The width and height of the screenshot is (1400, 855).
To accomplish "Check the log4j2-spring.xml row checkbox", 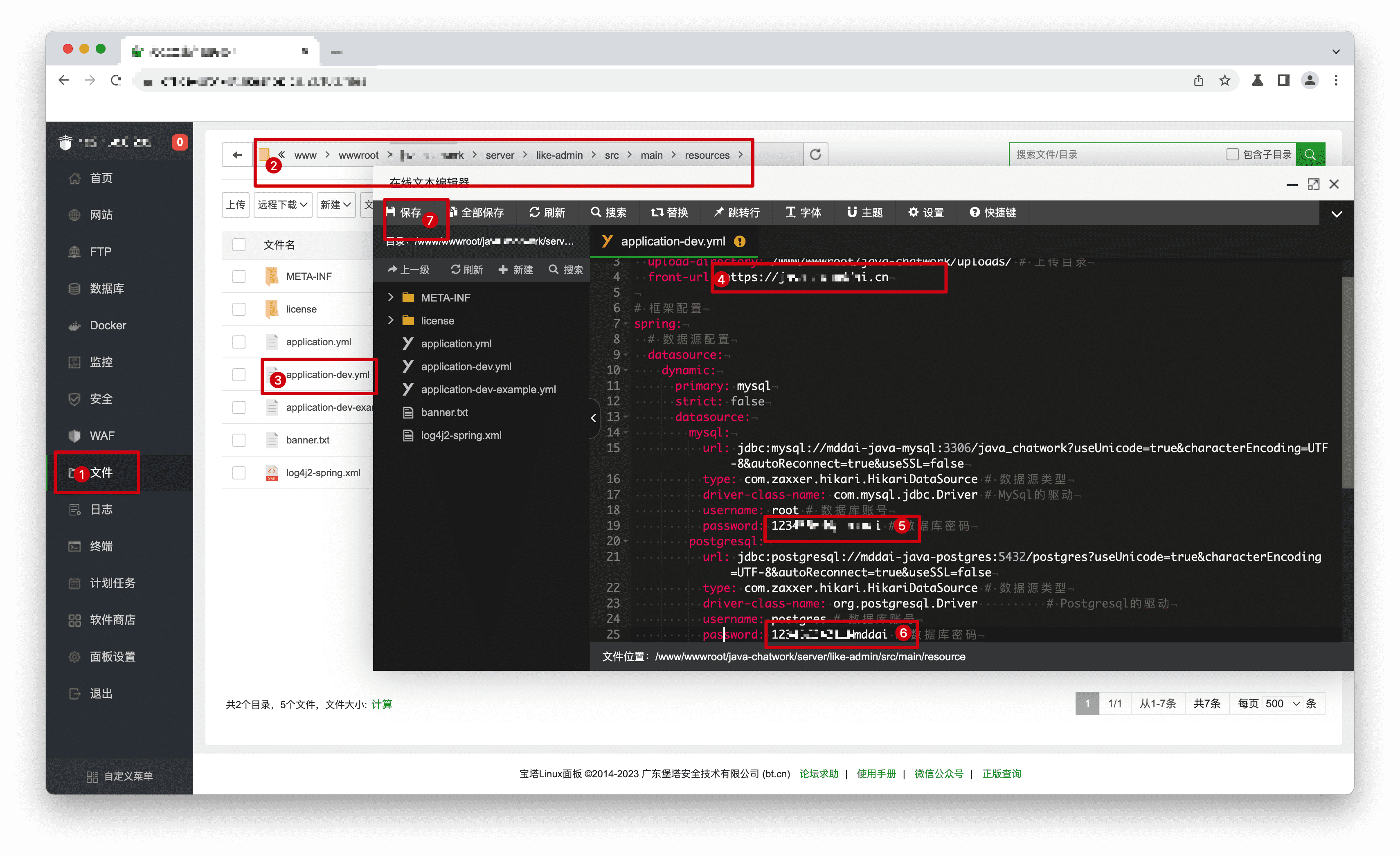I will pyautogui.click(x=239, y=473).
